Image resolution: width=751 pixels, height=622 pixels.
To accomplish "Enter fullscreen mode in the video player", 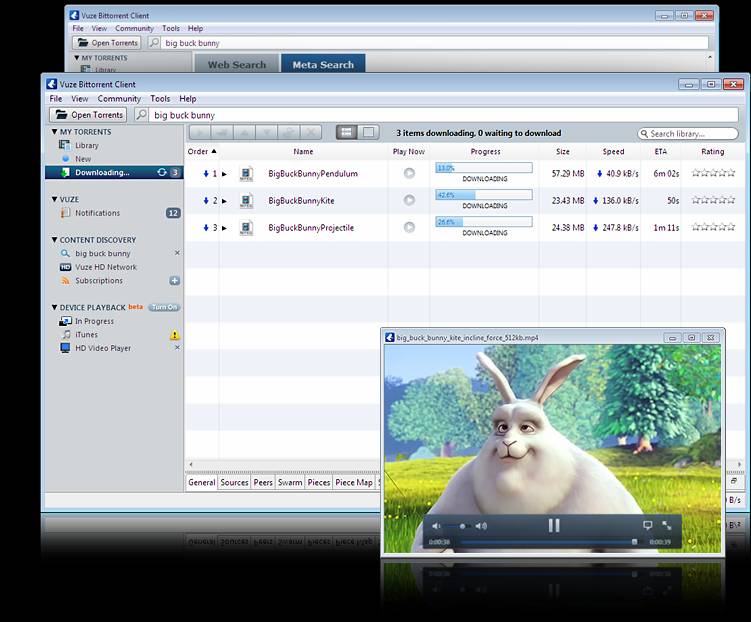I will point(667,525).
